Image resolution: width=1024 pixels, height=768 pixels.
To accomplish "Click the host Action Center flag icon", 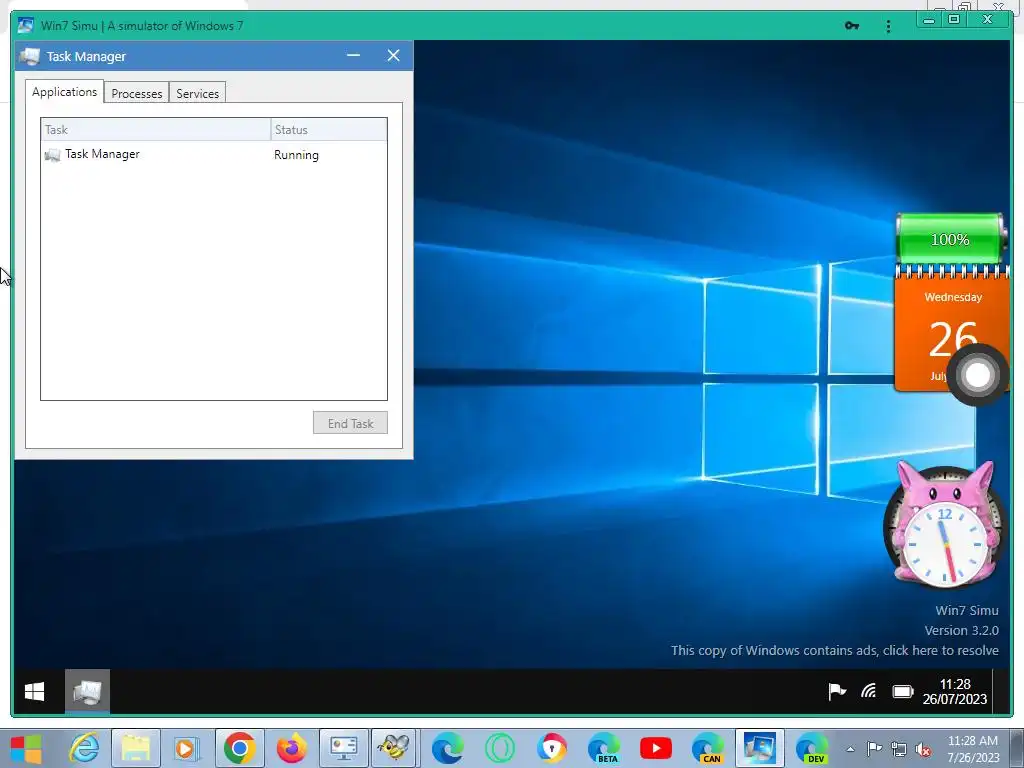I will (874, 749).
